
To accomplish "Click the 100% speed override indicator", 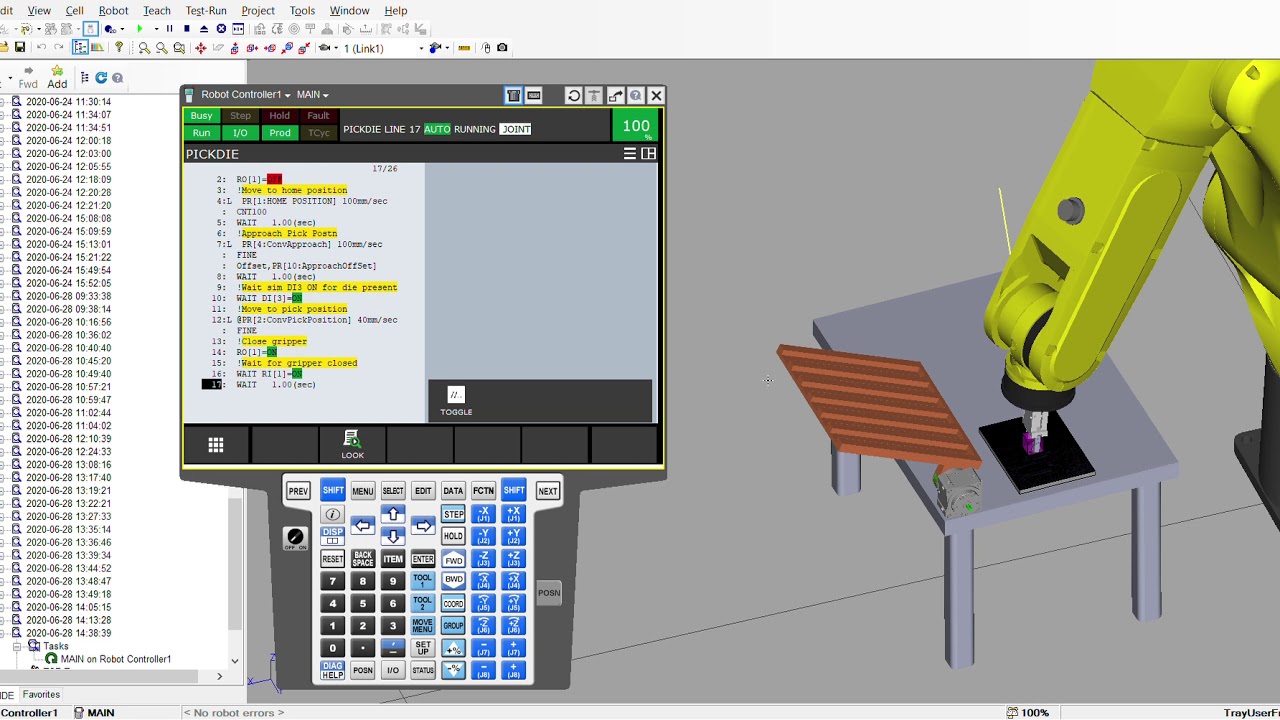I will point(636,127).
